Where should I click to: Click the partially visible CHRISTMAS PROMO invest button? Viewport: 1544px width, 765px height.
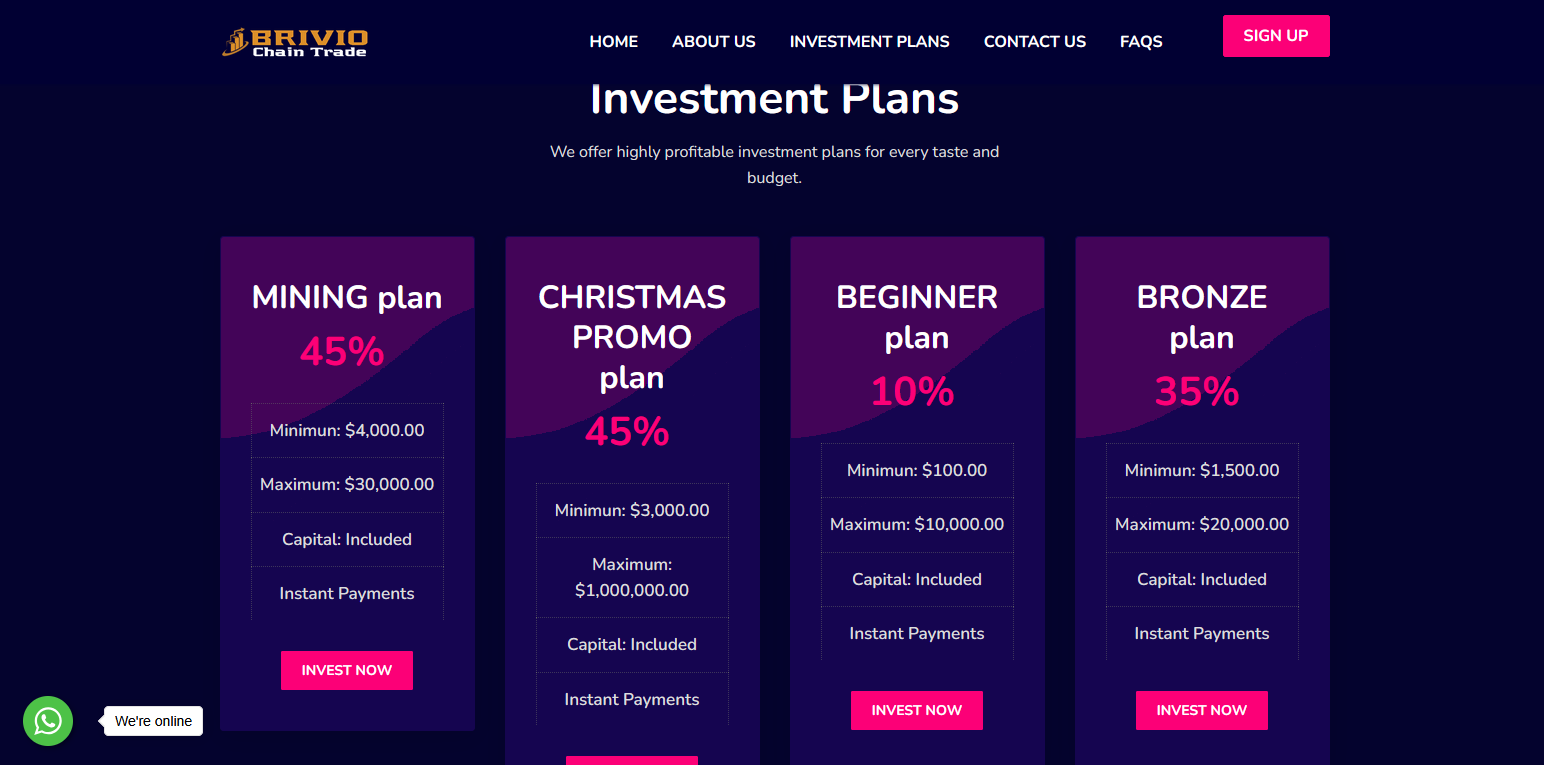(x=632, y=760)
